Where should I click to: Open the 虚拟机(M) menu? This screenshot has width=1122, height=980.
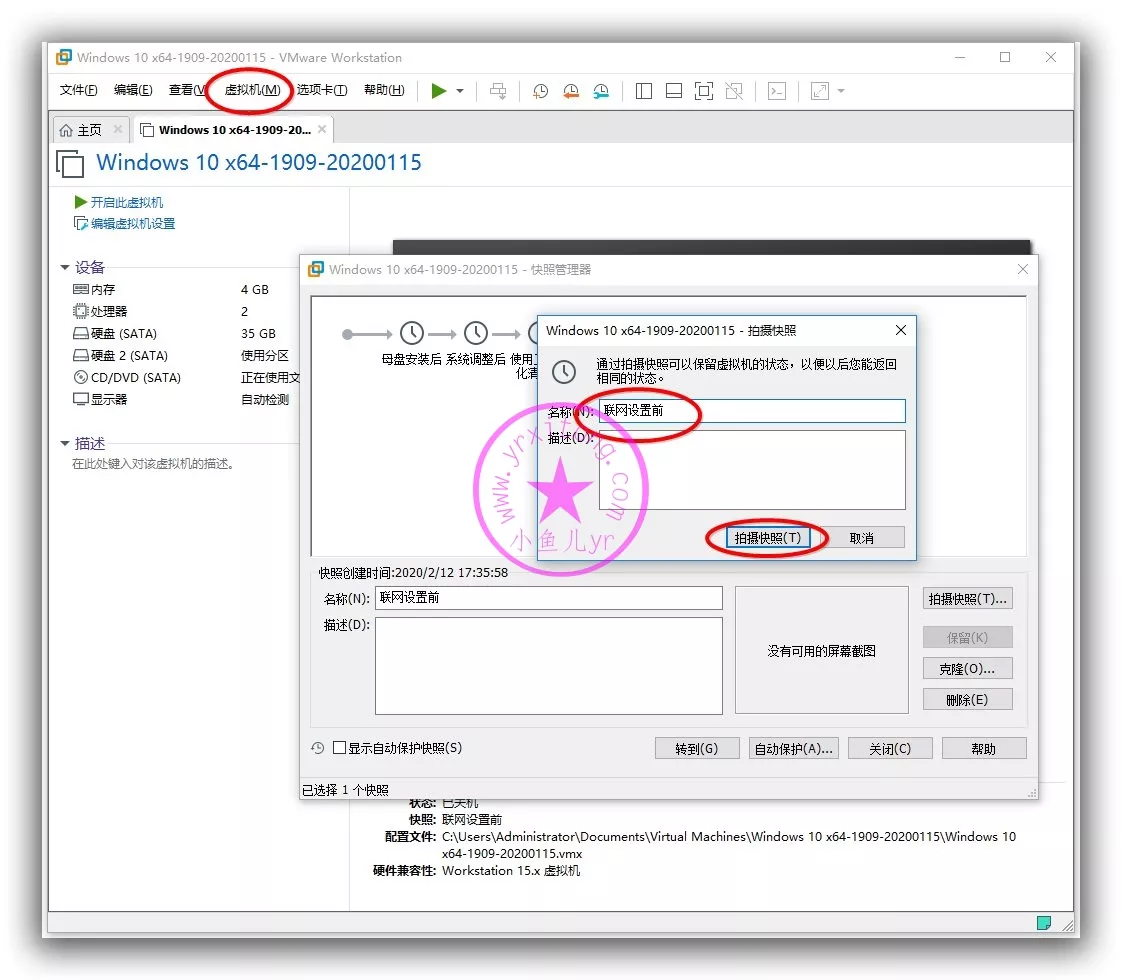point(251,90)
